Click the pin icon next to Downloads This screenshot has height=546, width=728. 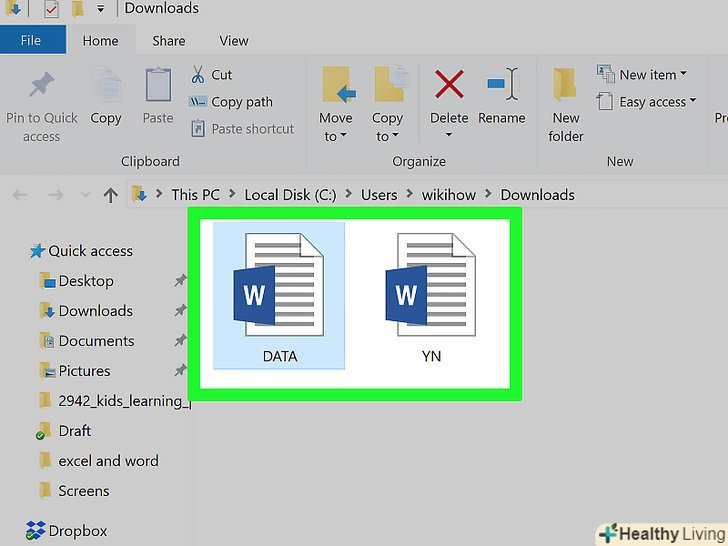tap(180, 310)
